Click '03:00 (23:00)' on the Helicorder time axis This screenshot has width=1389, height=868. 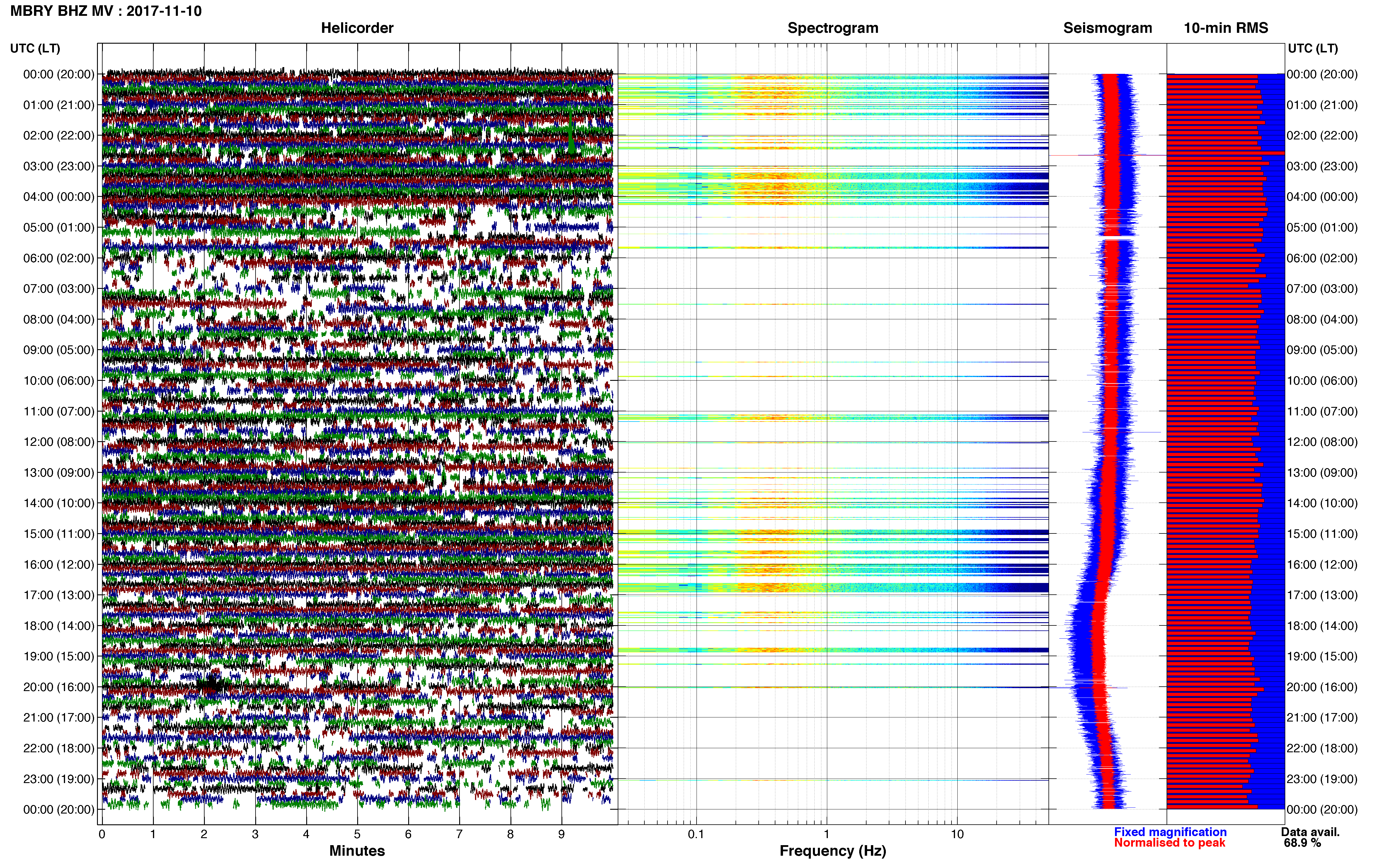(x=59, y=166)
